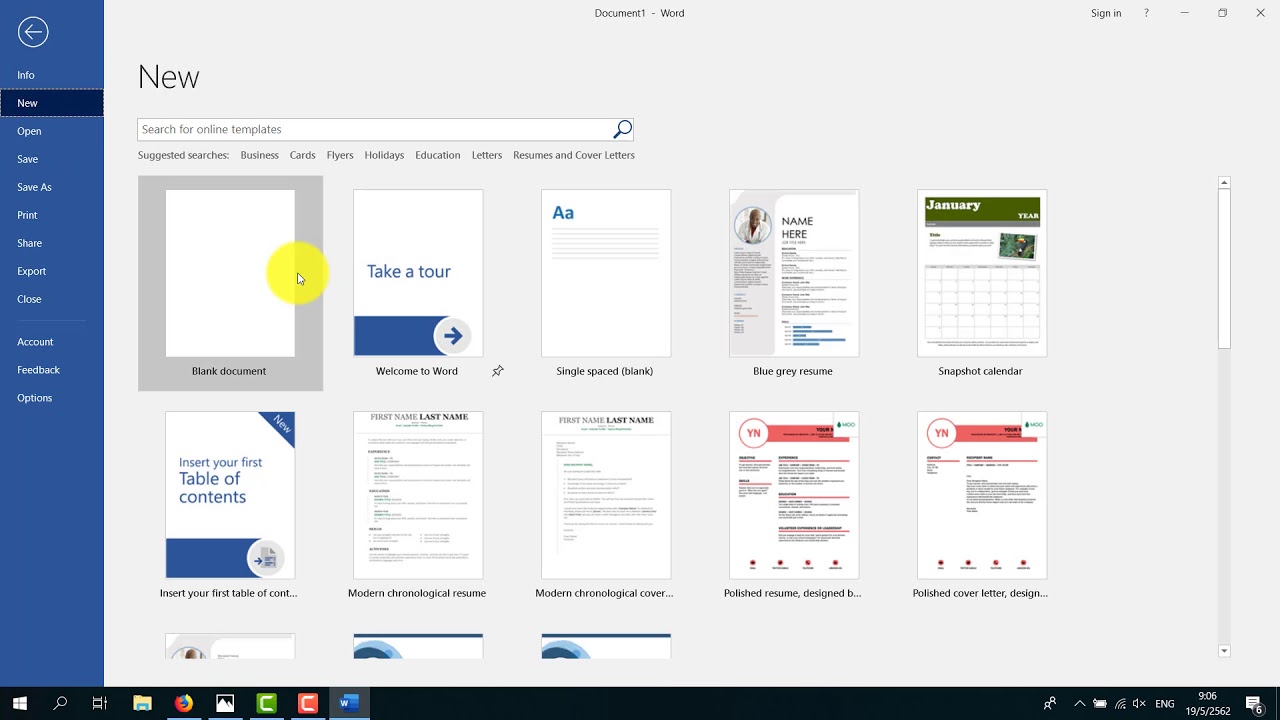Show hidden system tray icons
This screenshot has height=720, width=1280.
coord(1079,703)
